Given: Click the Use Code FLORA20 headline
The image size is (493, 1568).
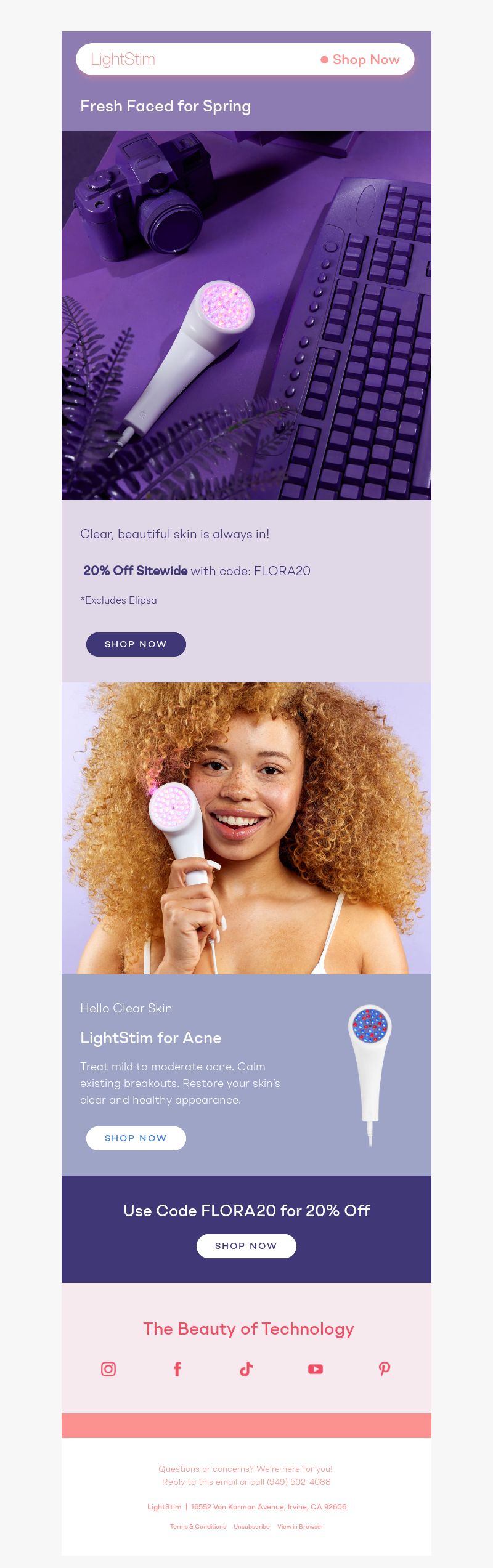Looking at the screenshot, I should tap(246, 1211).
